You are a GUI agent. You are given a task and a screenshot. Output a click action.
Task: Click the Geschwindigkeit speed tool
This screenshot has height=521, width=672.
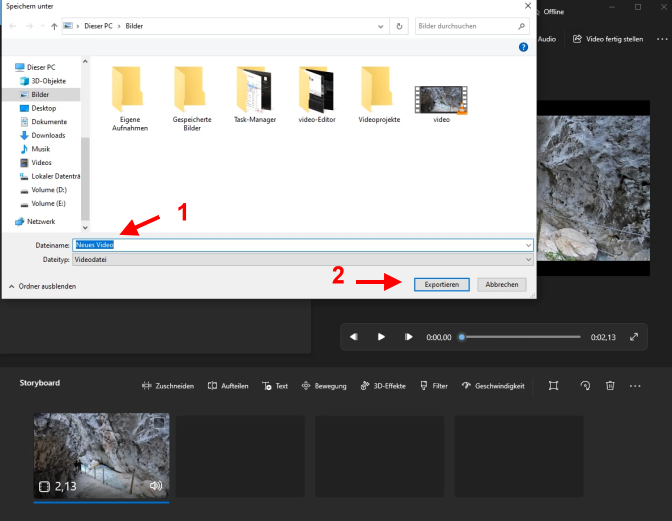click(492, 386)
